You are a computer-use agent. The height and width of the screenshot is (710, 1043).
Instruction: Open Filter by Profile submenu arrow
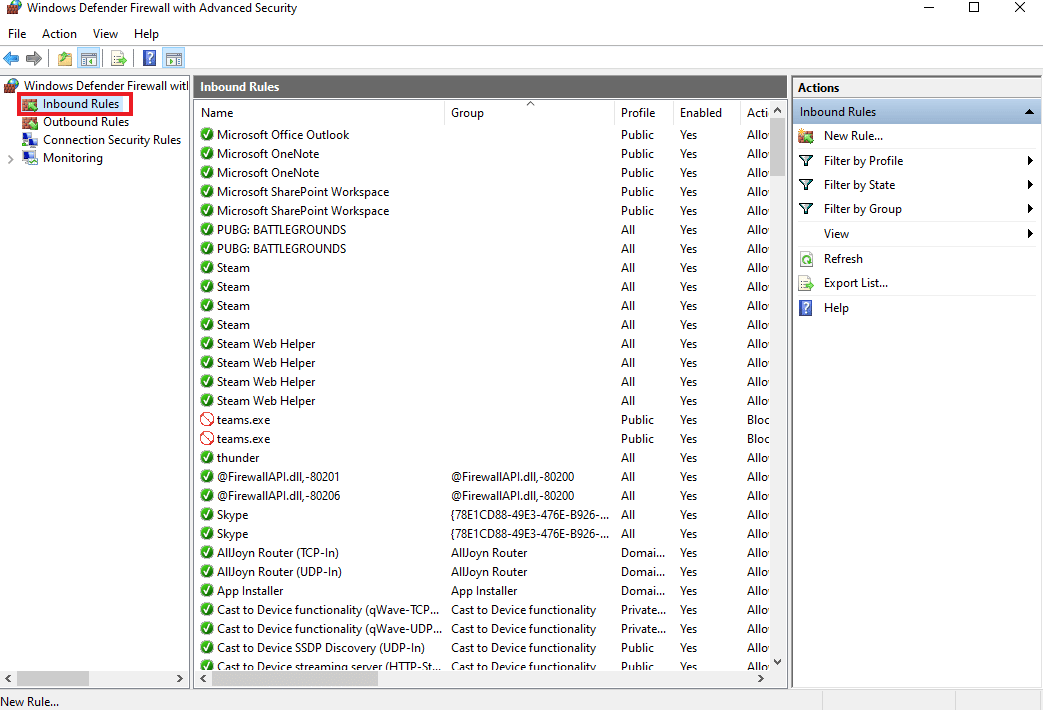point(1030,160)
